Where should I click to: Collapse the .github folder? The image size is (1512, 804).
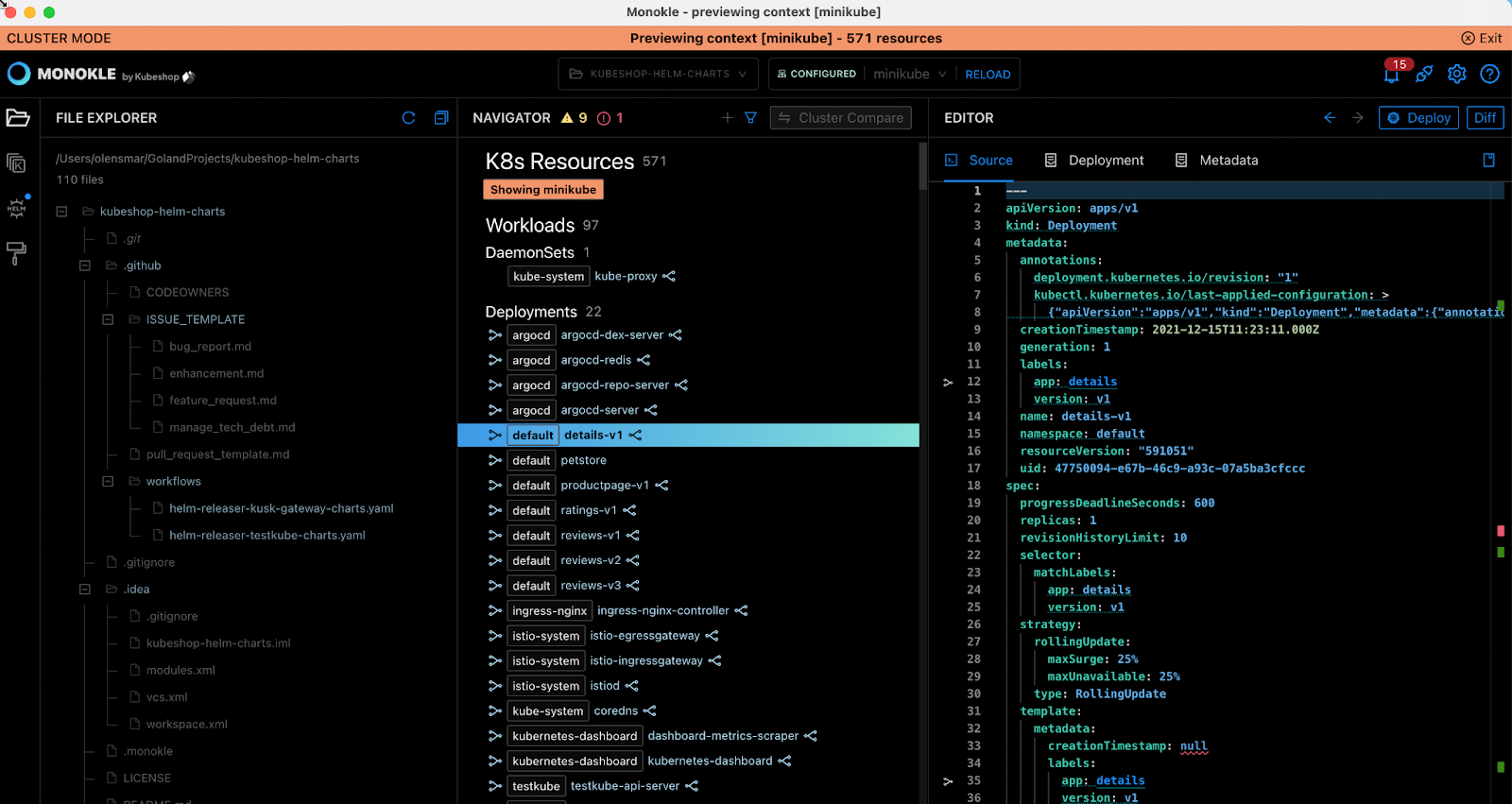coord(85,265)
